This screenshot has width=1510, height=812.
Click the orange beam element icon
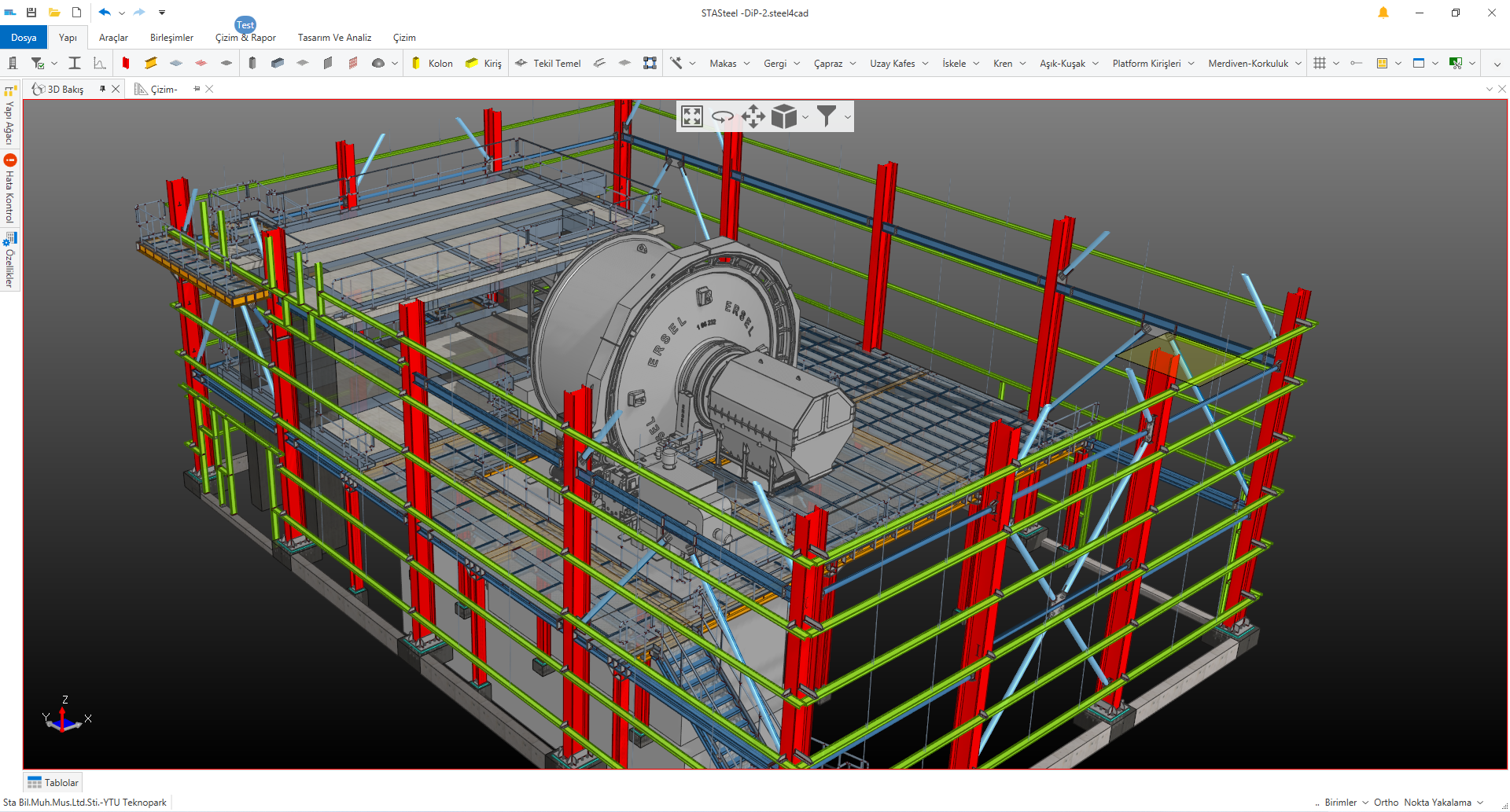point(151,63)
